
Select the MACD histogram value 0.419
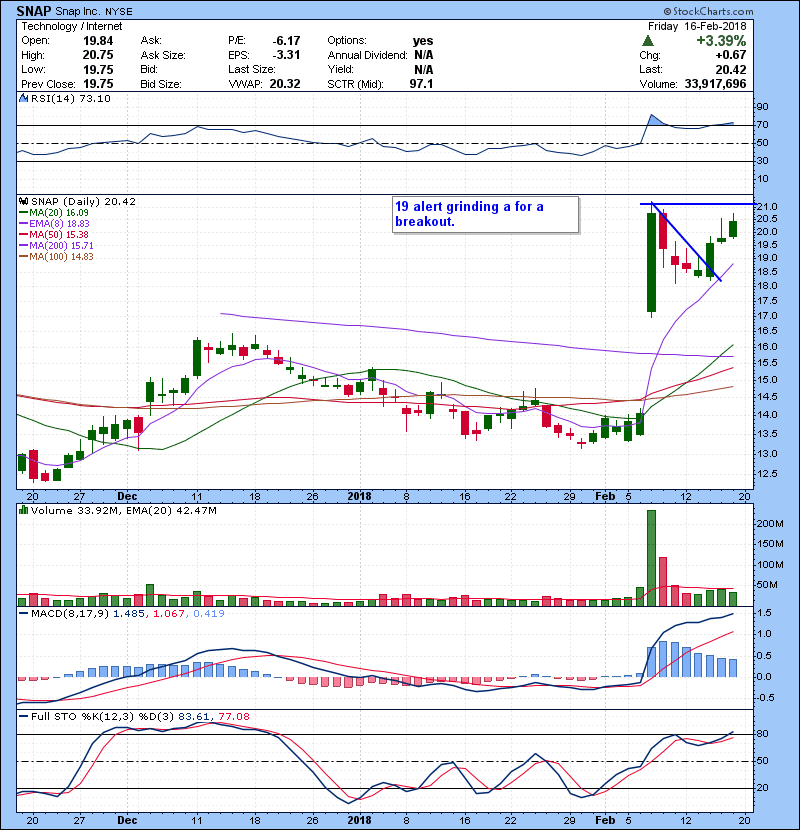(x=209, y=614)
